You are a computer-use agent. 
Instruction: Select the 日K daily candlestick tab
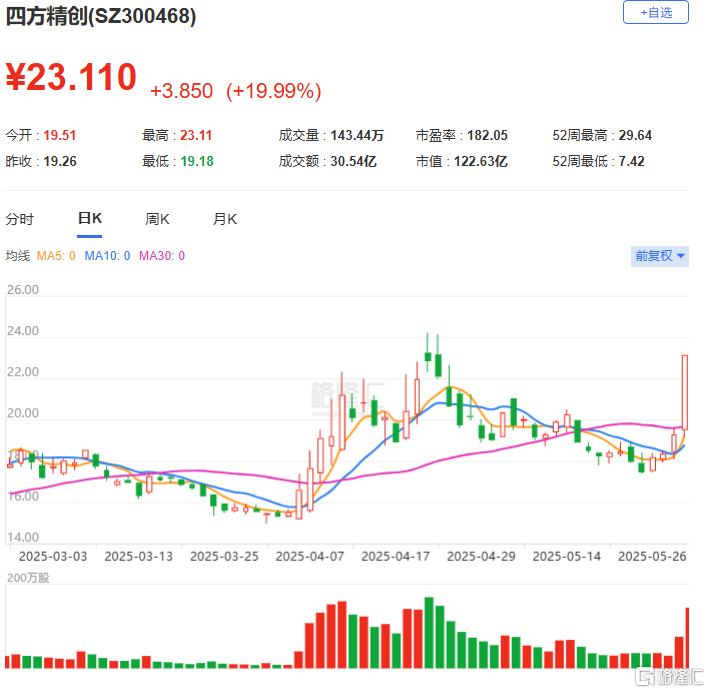[x=89, y=219]
